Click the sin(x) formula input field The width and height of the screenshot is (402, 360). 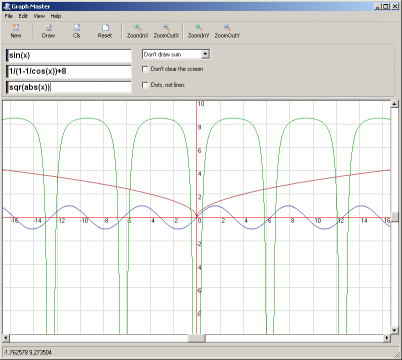tap(69, 55)
